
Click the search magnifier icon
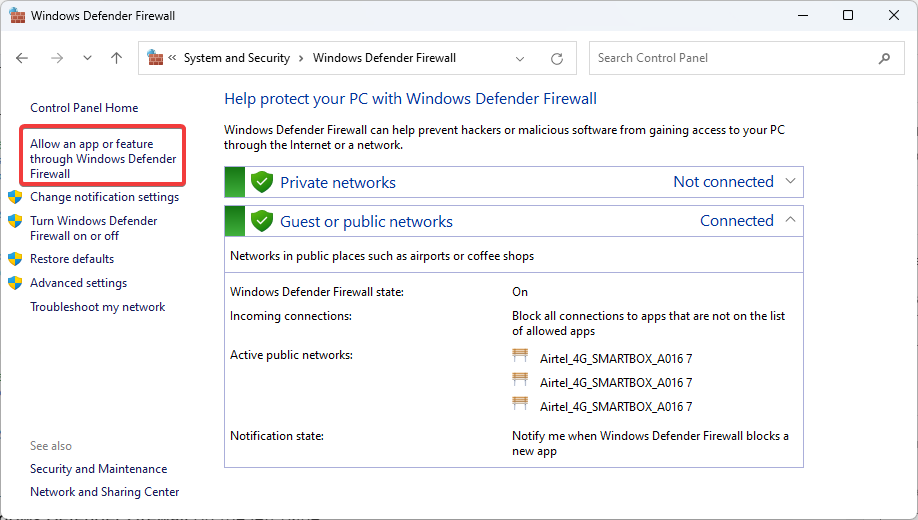pos(885,58)
